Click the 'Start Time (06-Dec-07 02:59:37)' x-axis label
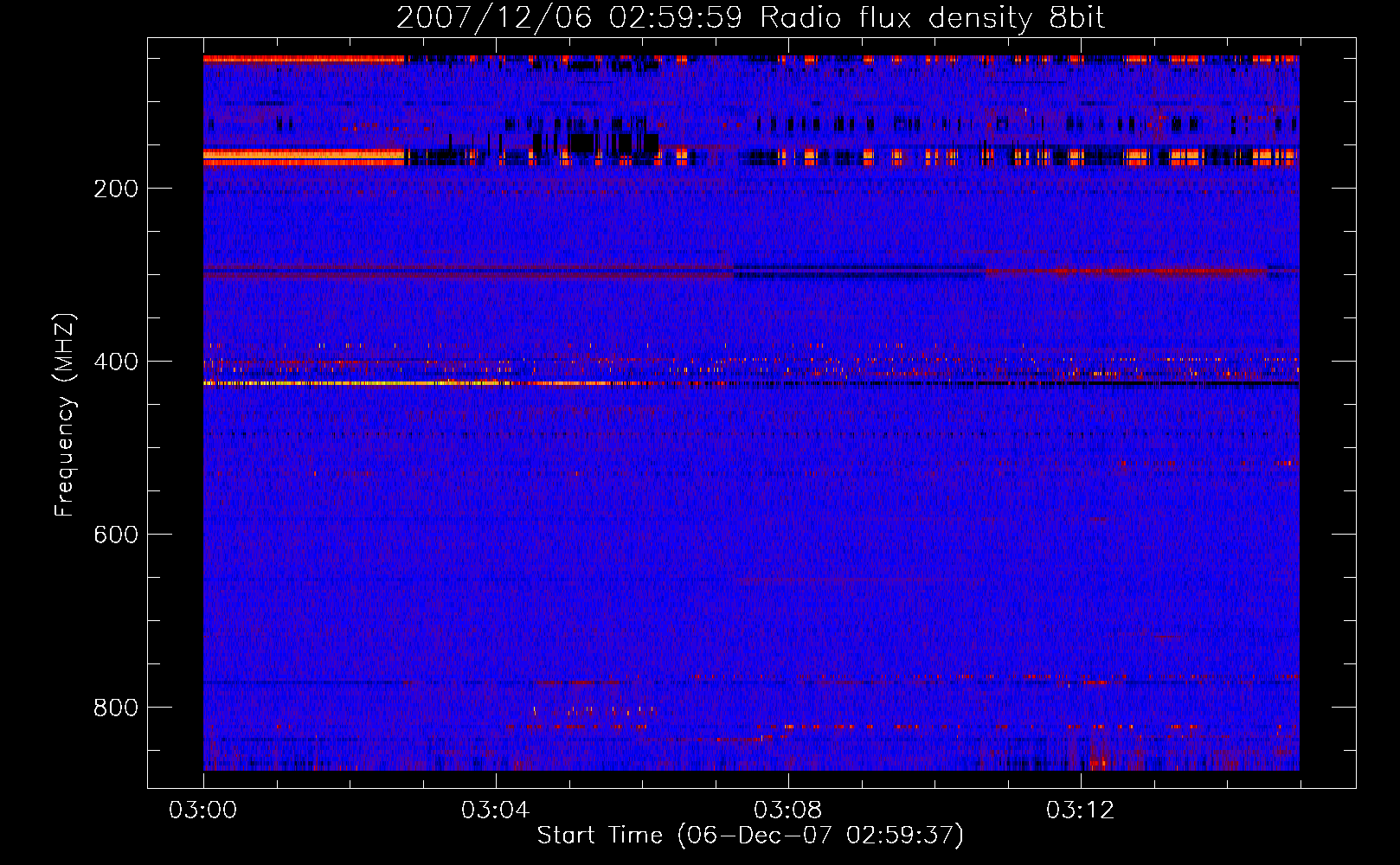This screenshot has height=865, width=1400. (750, 836)
